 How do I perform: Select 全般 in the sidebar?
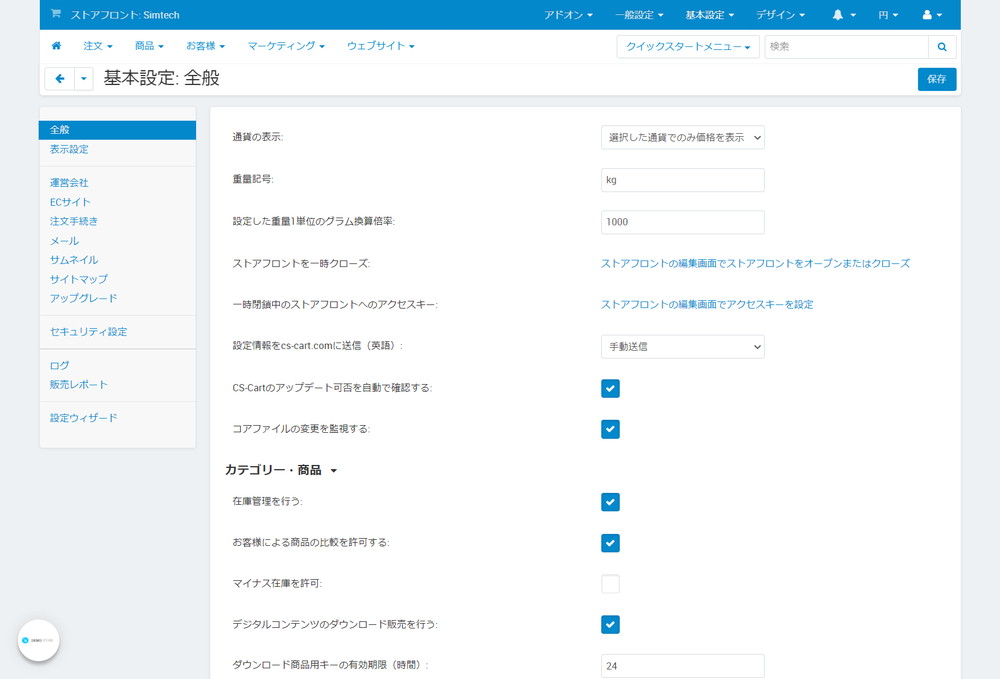point(117,130)
